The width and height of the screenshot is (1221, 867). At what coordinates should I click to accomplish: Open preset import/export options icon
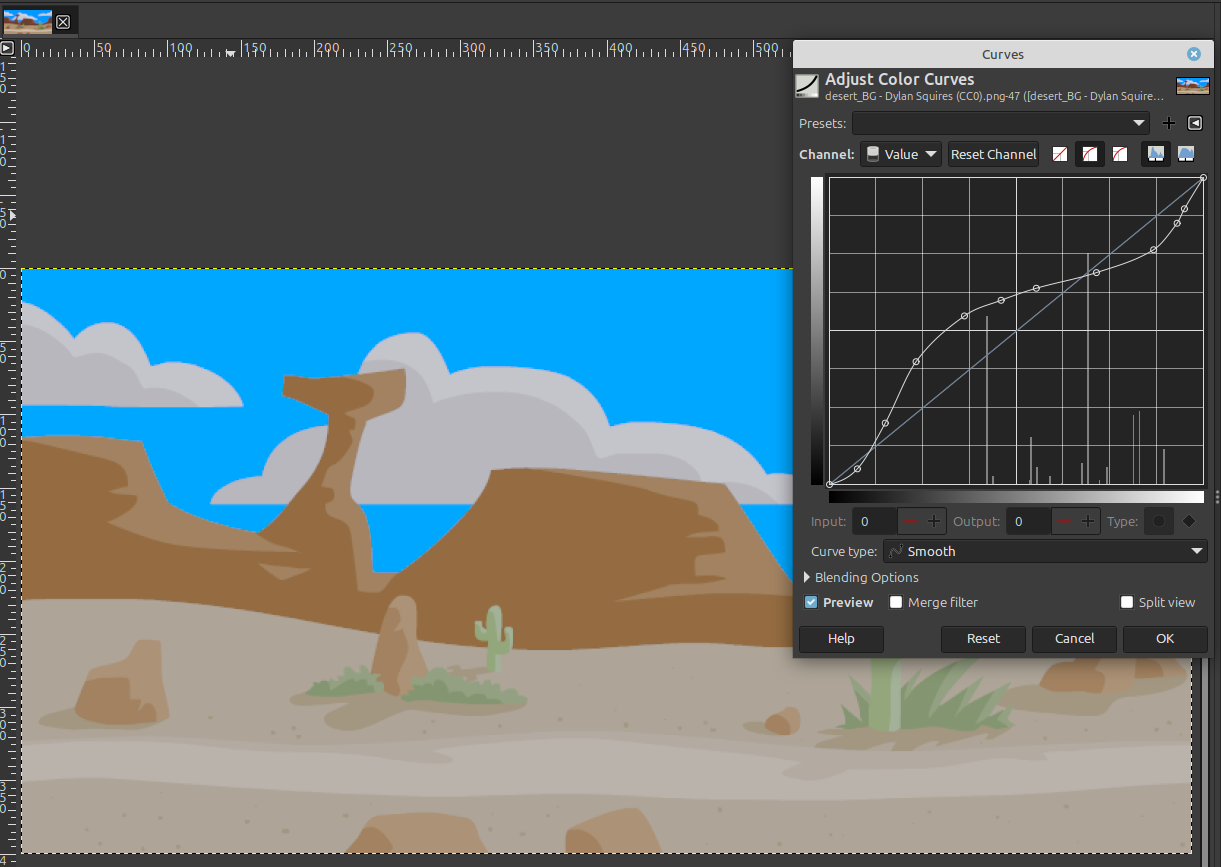[x=1195, y=123]
